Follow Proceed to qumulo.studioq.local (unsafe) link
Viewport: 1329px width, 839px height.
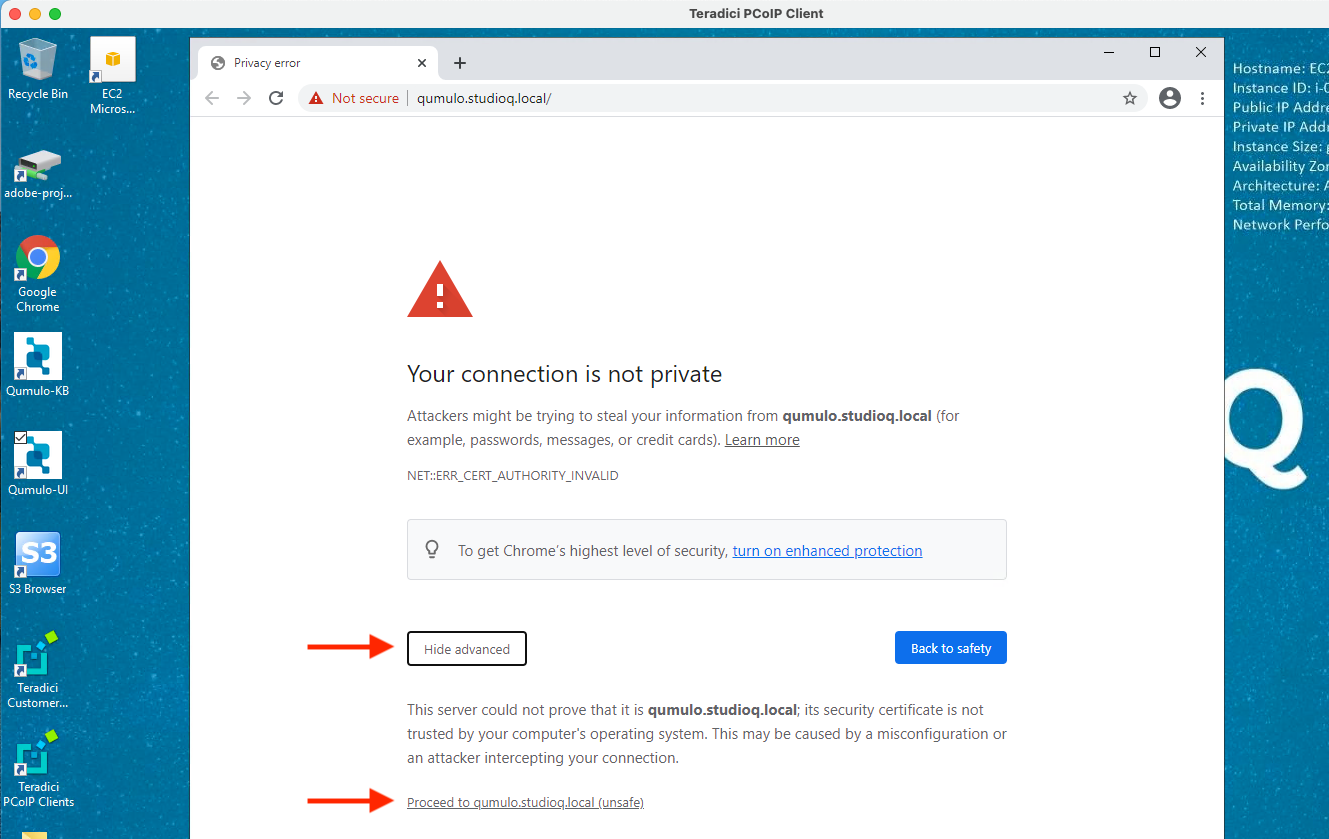[525, 802]
